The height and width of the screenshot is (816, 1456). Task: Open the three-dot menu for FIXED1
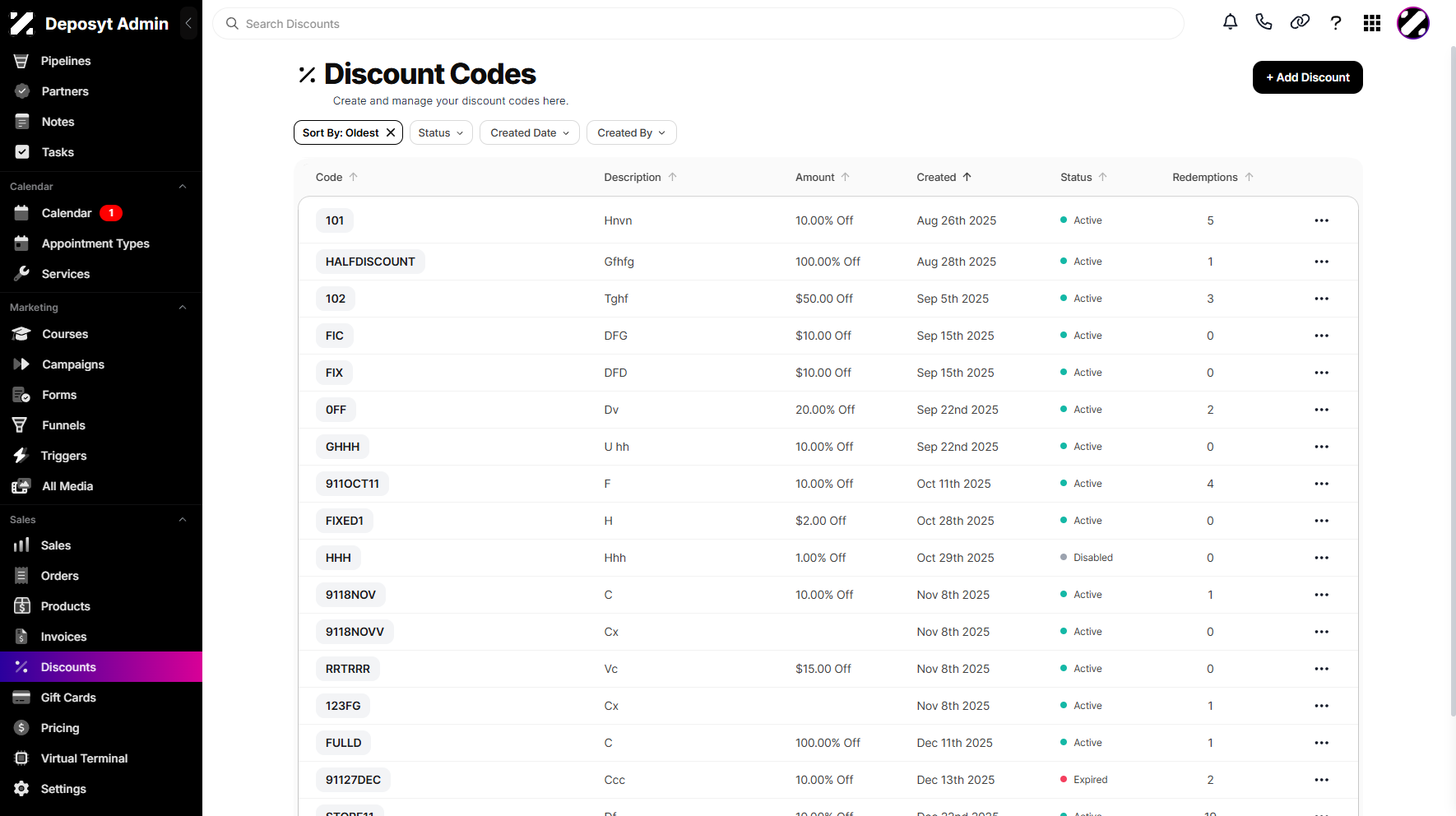coord(1322,521)
